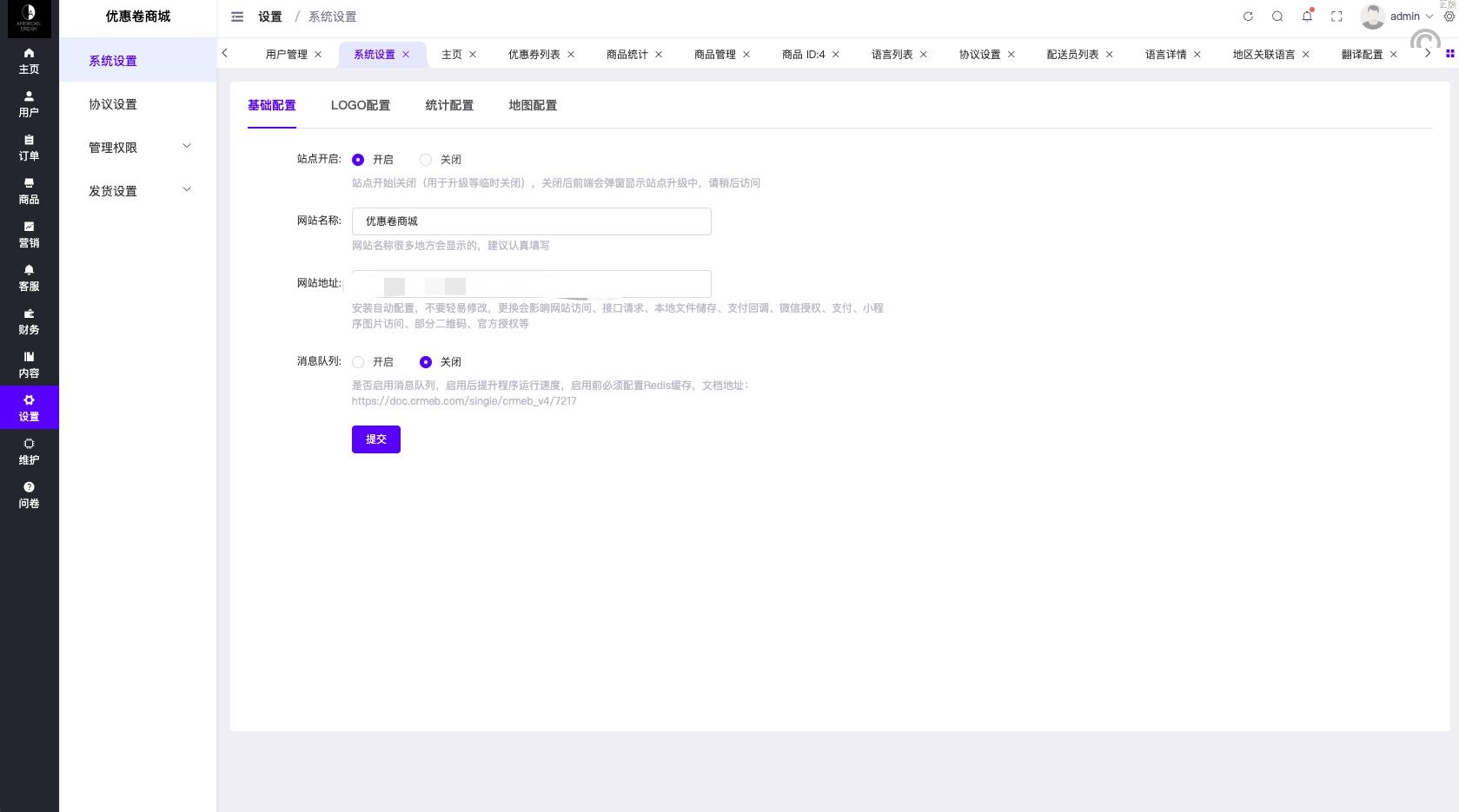Image resolution: width=1459 pixels, height=812 pixels.
Task: Switch to the 地图配置 tab
Action: [533, 105]
